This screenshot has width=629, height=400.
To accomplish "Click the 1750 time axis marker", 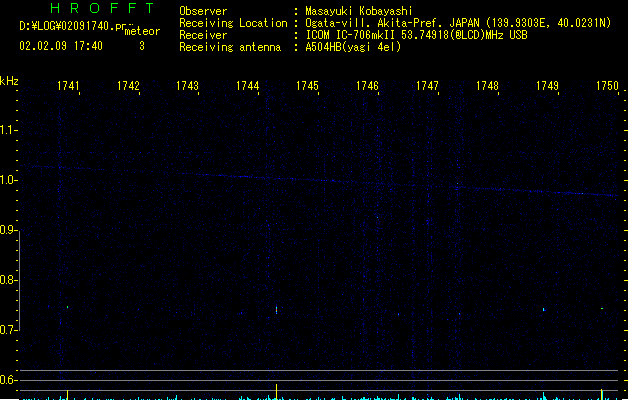I will click(607, 86).
